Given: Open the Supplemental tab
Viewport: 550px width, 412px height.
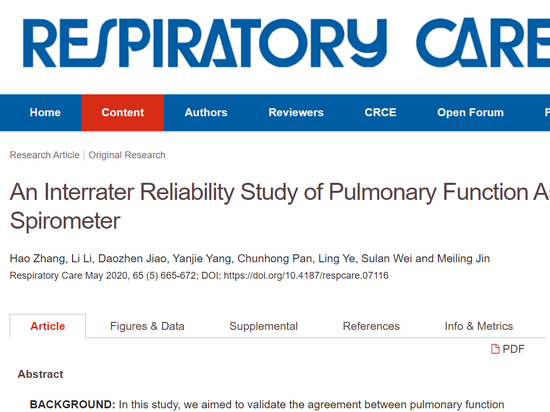Looking at the screenshot, I should (263, 326).
